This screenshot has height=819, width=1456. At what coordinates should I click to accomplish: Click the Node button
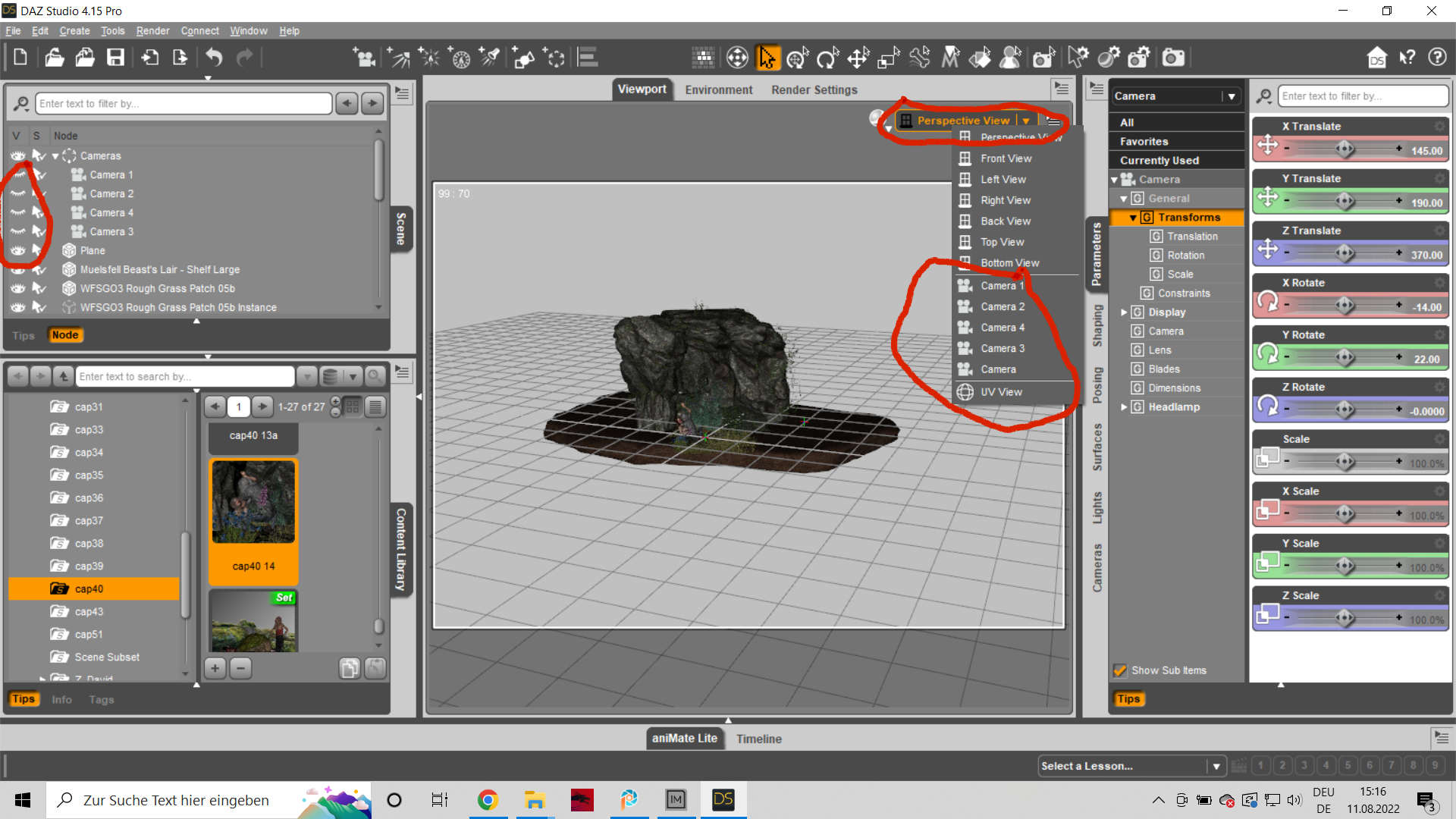click(x=65, y=335)
